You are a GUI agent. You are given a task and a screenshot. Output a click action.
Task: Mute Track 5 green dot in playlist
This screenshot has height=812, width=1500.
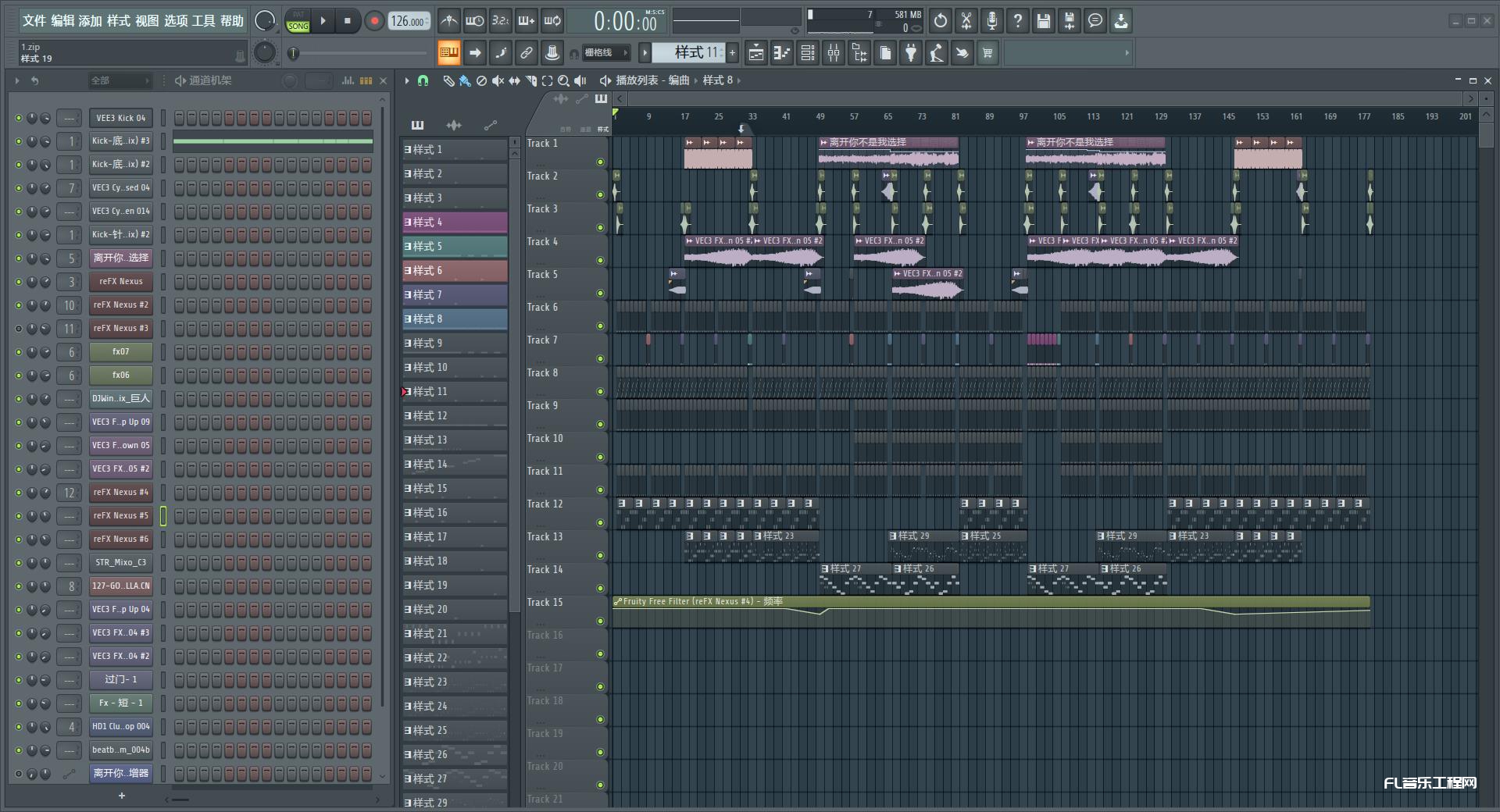[600, 294]
